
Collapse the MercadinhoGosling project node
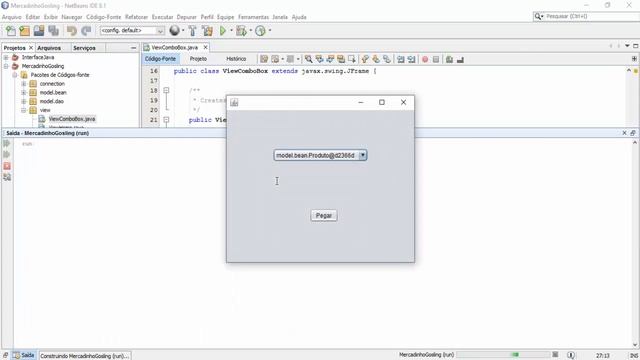(x=6, y=66)
